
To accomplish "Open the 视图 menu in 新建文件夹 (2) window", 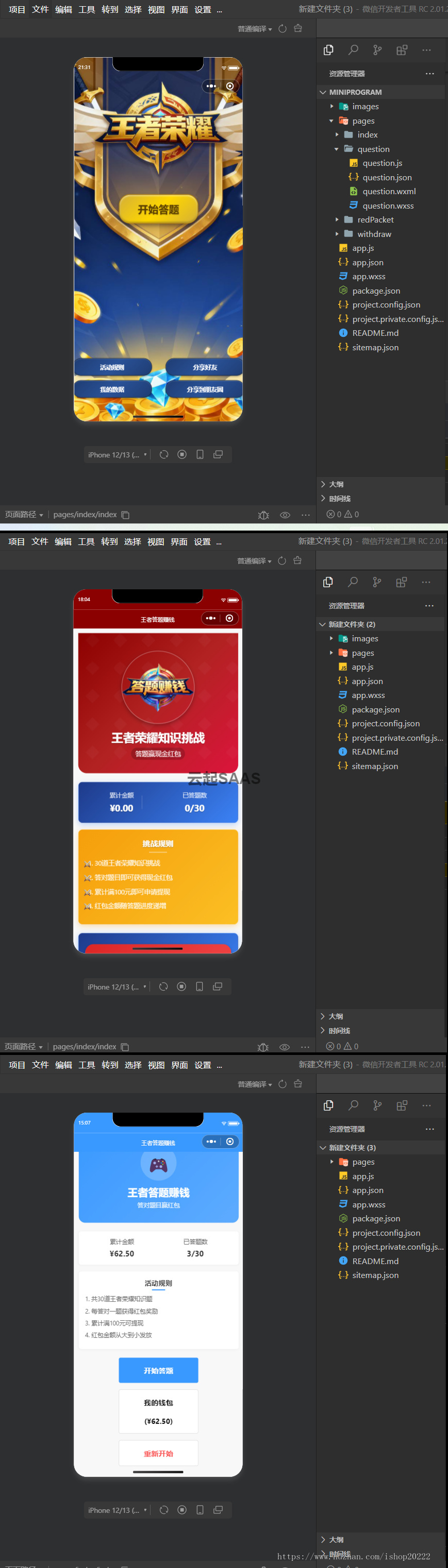I will [x=155, y=542].
